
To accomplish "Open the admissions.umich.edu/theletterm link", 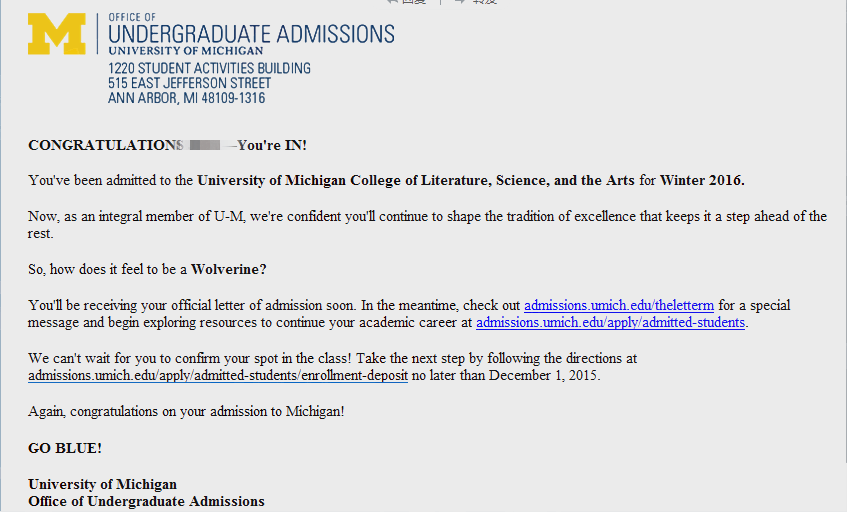I will tap(619, 305).
